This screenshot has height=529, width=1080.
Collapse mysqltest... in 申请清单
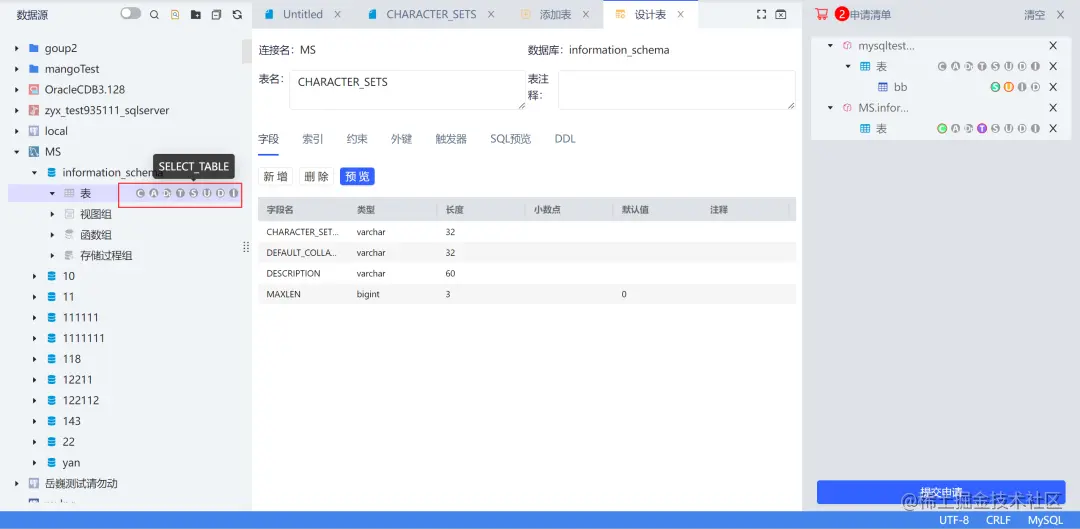pos(831,46)
